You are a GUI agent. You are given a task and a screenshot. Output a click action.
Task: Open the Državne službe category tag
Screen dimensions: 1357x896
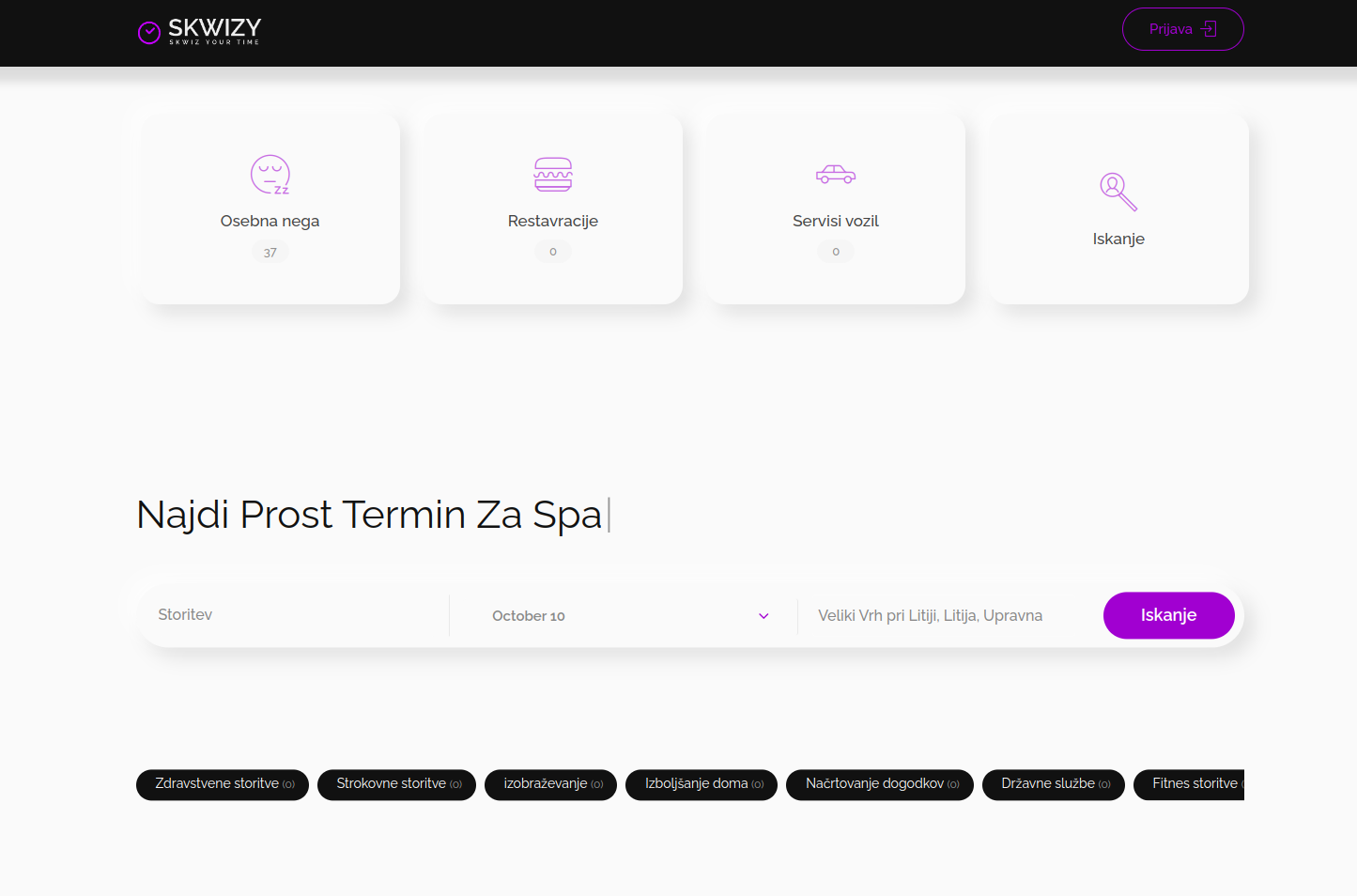pos(1053,784)
